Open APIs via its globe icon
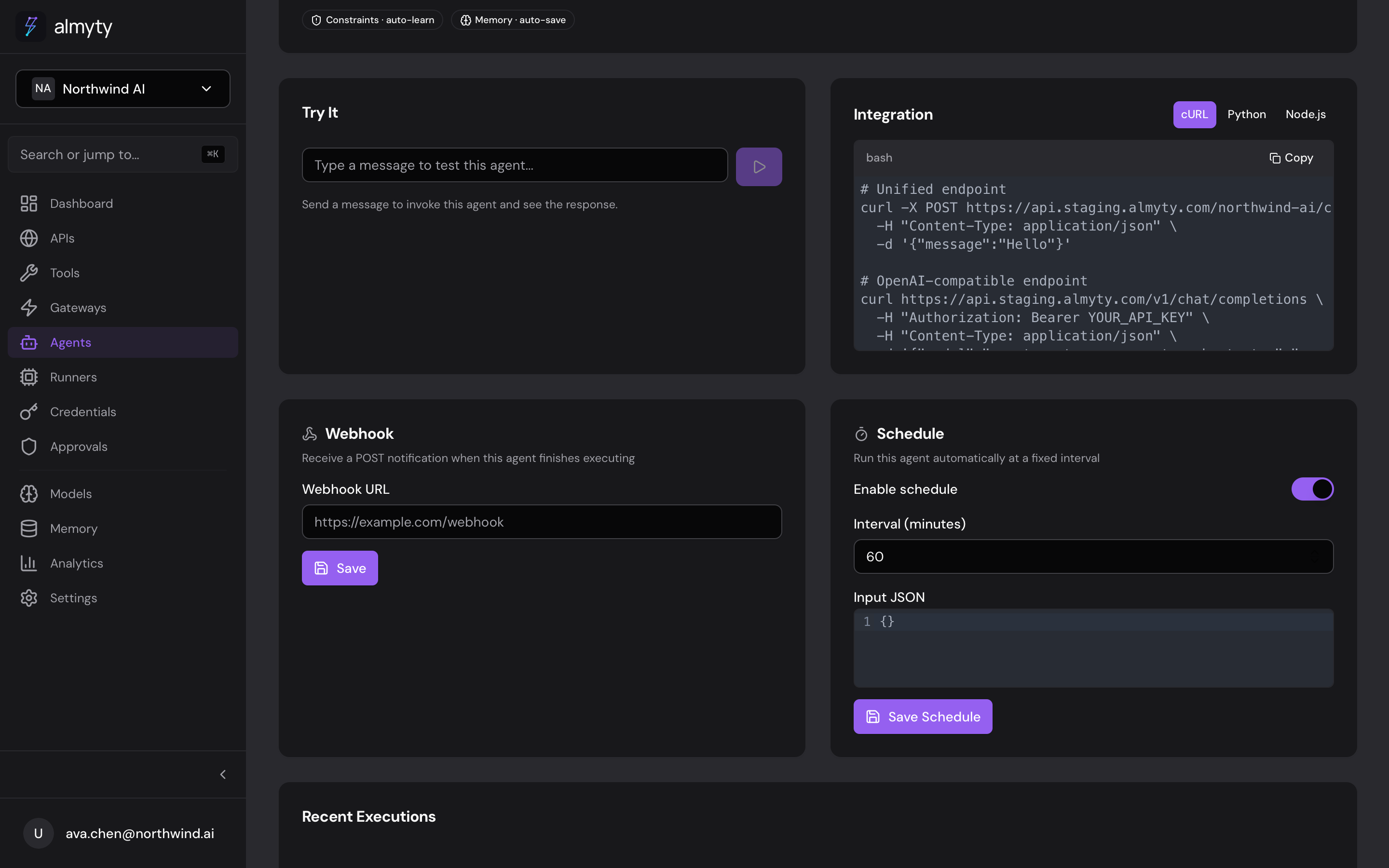1389x868 pixels. tap(29, 238)
